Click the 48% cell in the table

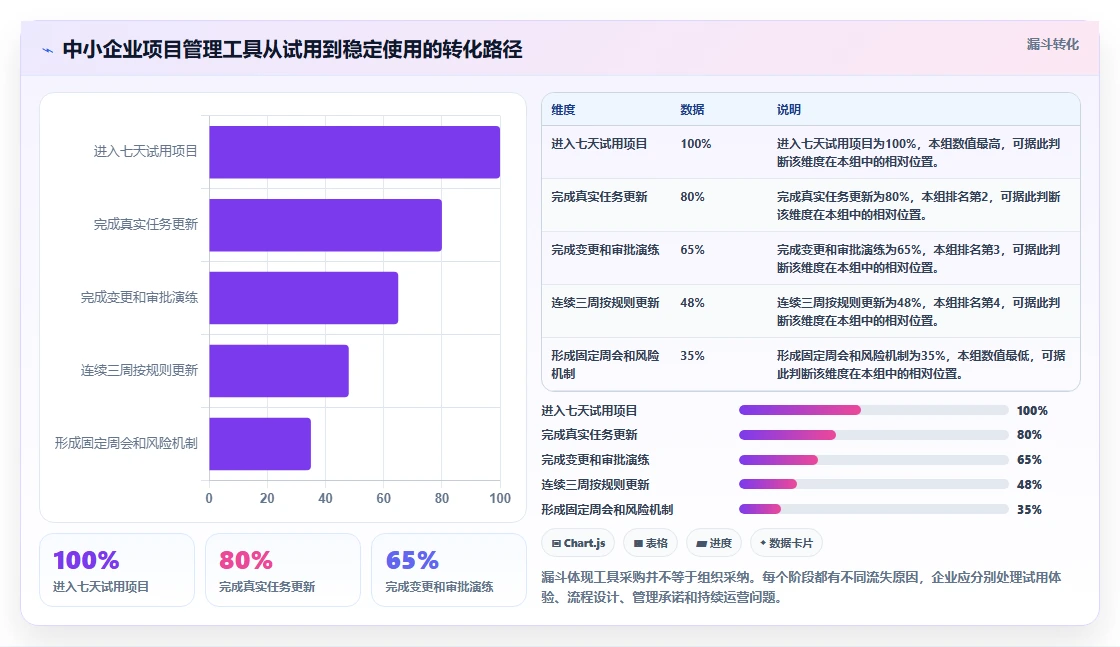pos(692,303)
